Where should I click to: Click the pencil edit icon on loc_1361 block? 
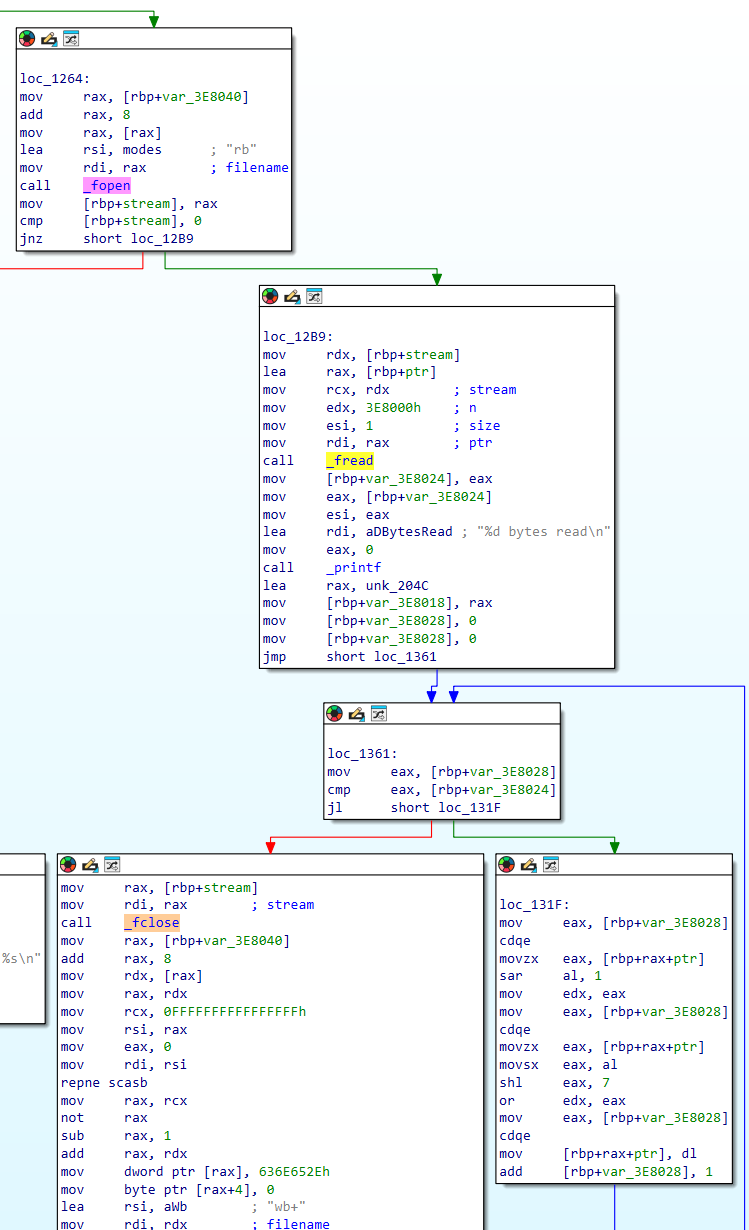coord(356,713)
